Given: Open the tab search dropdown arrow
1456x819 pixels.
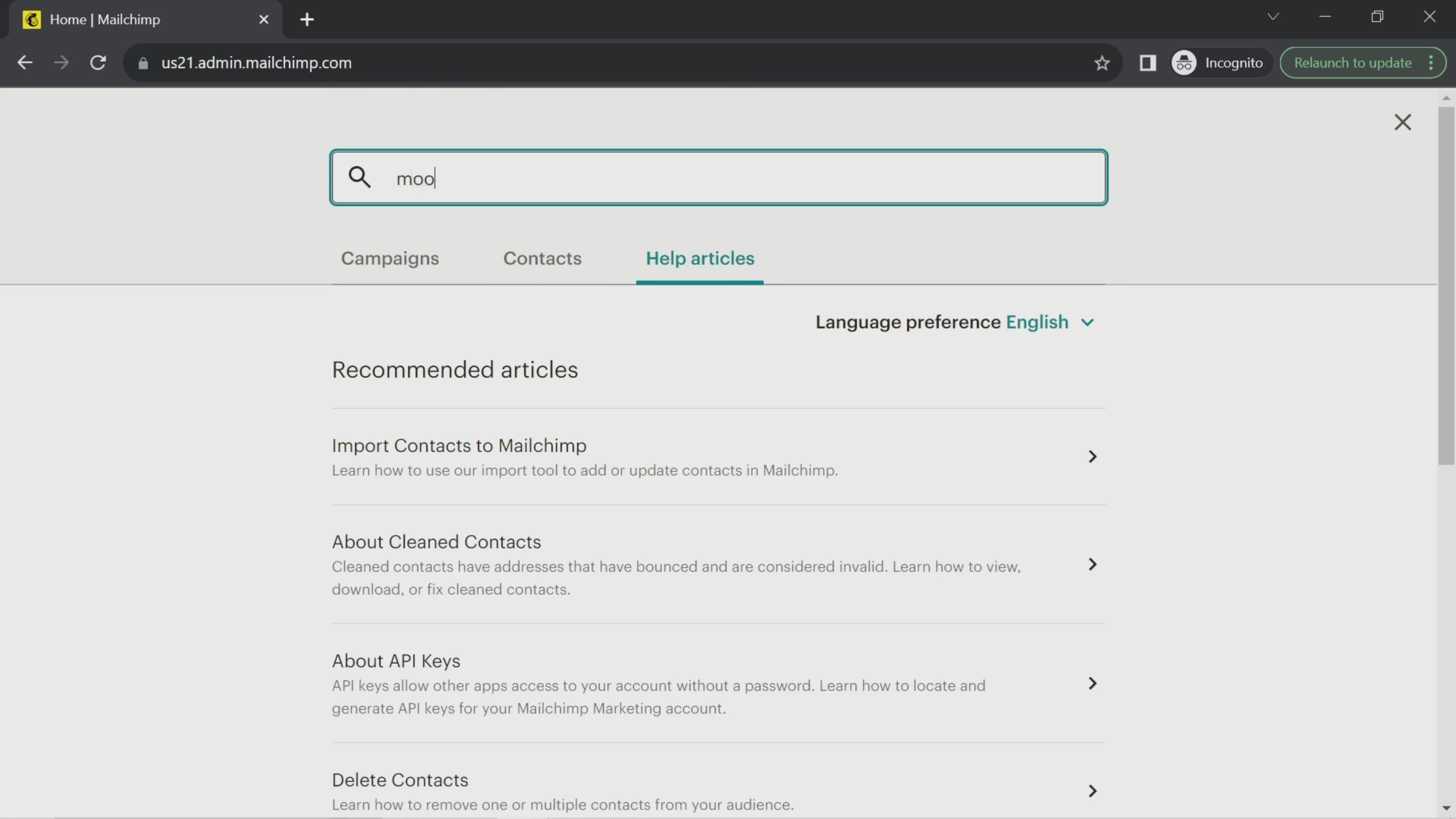Looking at the screenshot, I should [1273, 16].
